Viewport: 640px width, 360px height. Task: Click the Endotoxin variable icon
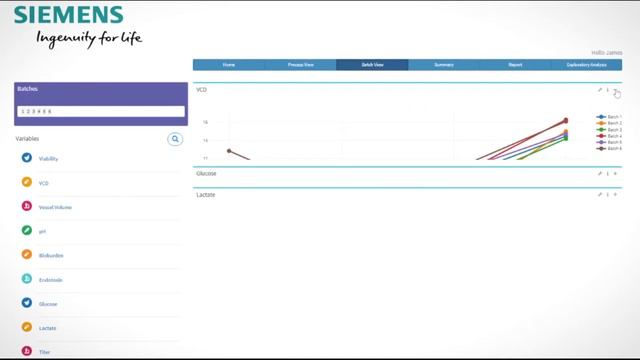point(27,279)
